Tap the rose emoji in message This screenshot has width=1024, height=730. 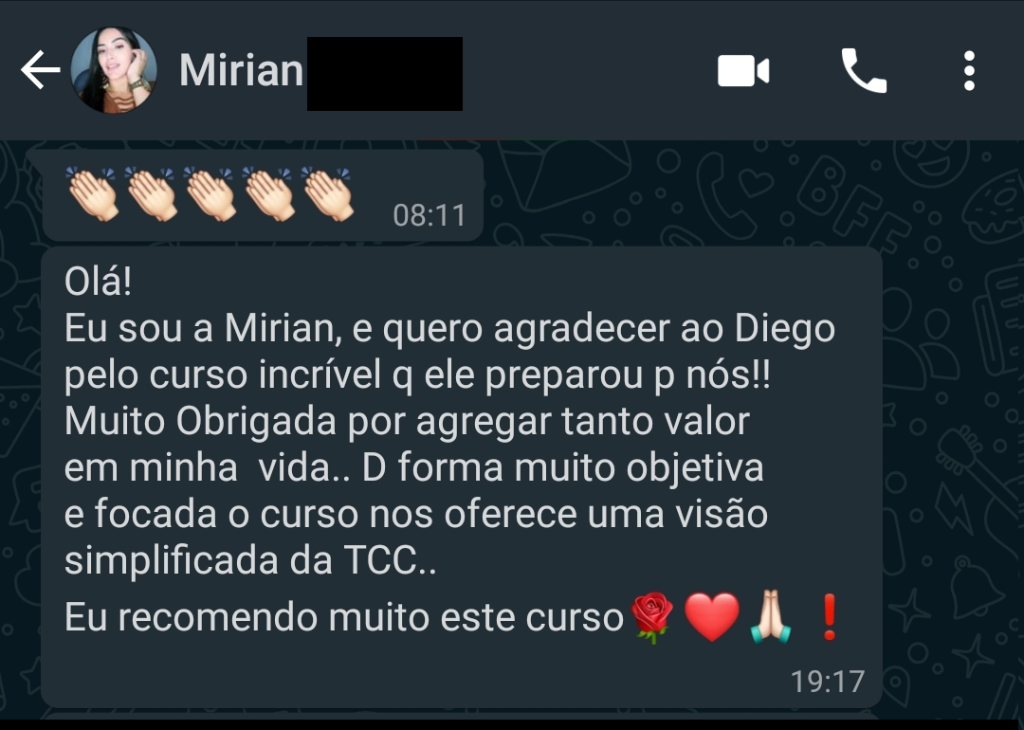(x=651, y=617)
